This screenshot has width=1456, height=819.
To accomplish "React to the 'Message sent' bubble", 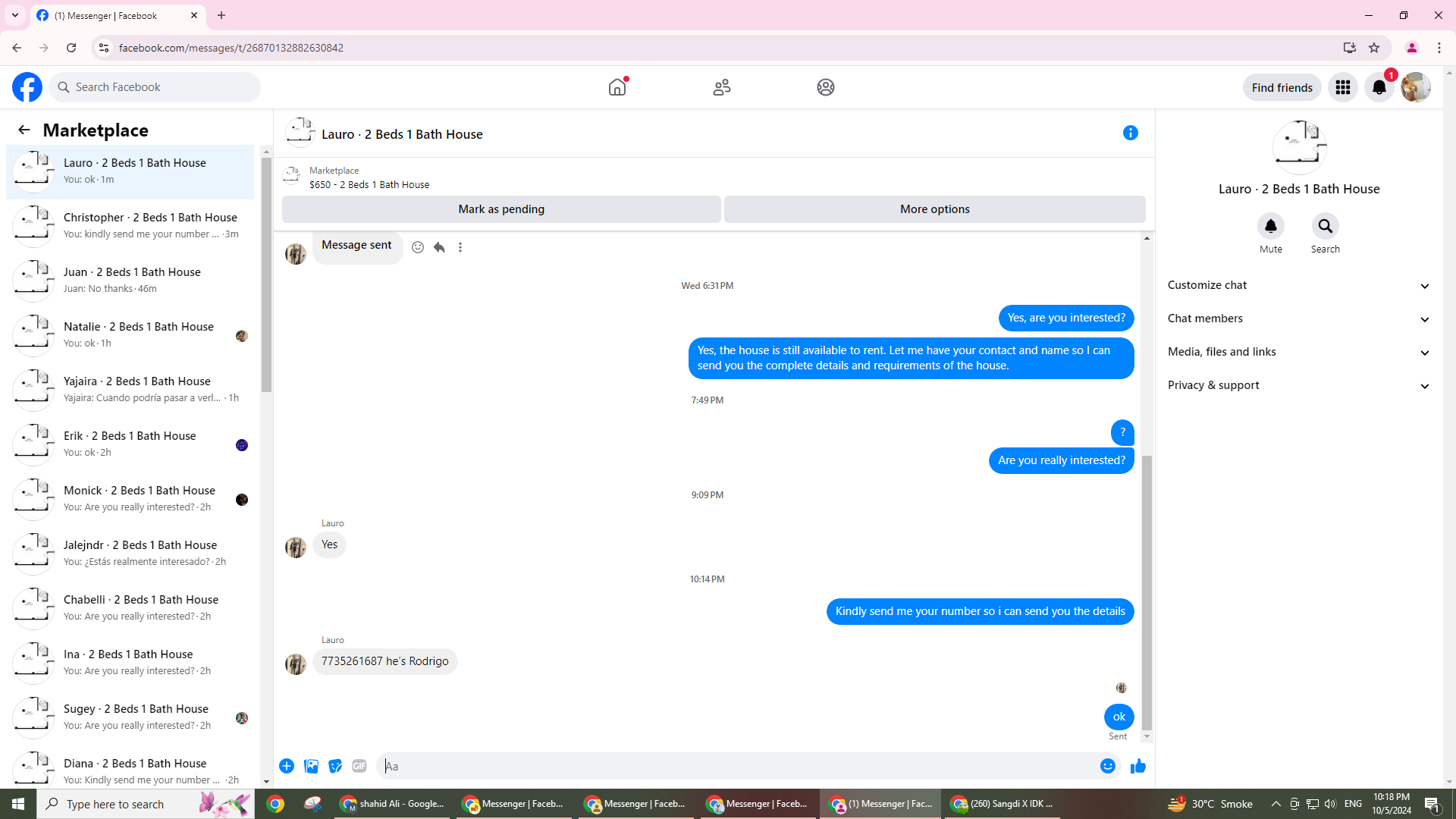I will [x=418, y=247].
